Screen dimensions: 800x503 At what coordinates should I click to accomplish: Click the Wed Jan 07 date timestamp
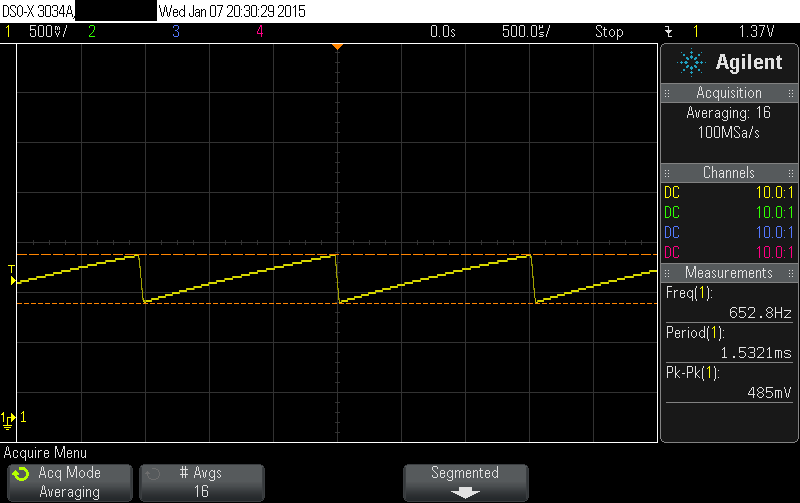(x=232, y=11)
